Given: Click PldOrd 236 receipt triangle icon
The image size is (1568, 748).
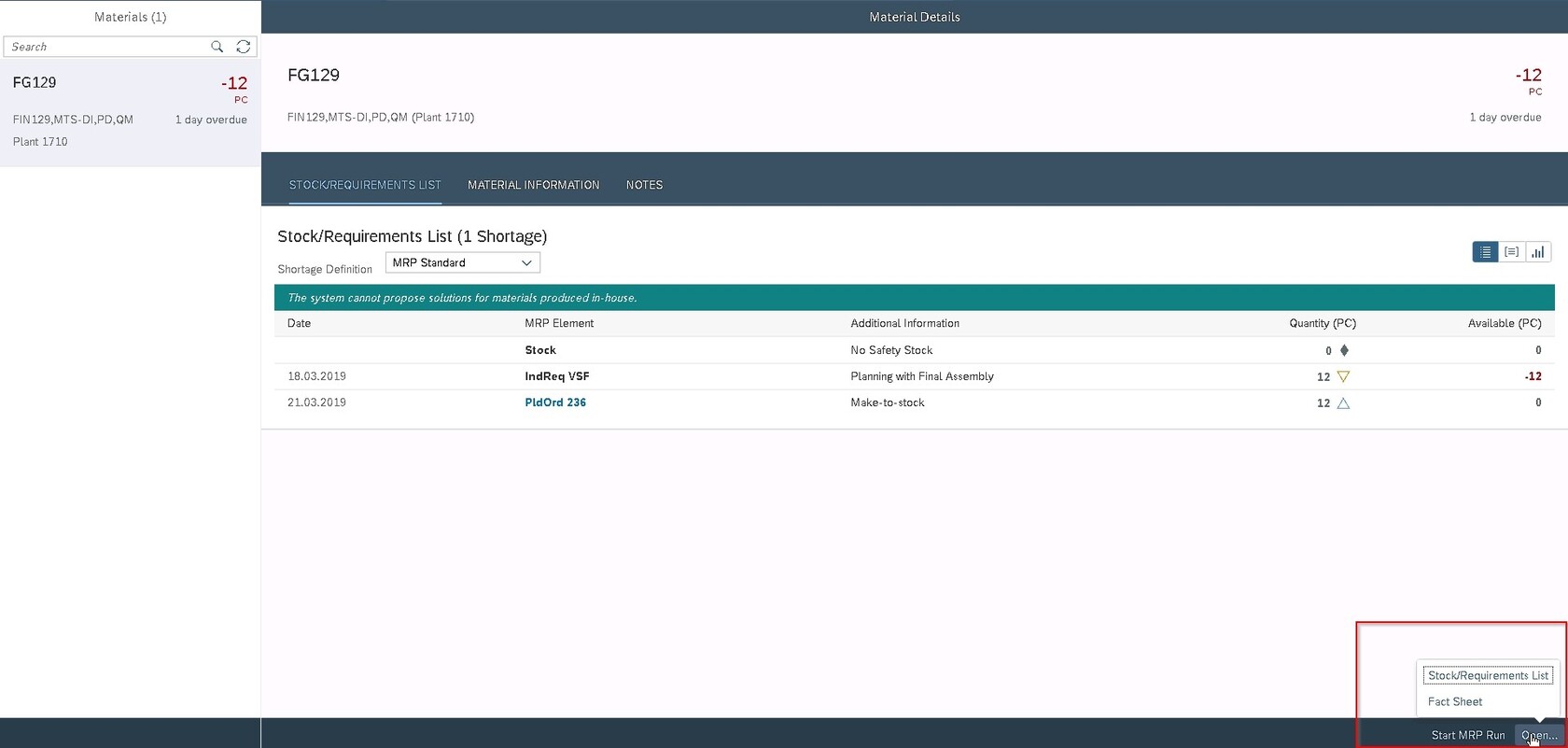Looking at the screenshot, I should click(1343, 403).
